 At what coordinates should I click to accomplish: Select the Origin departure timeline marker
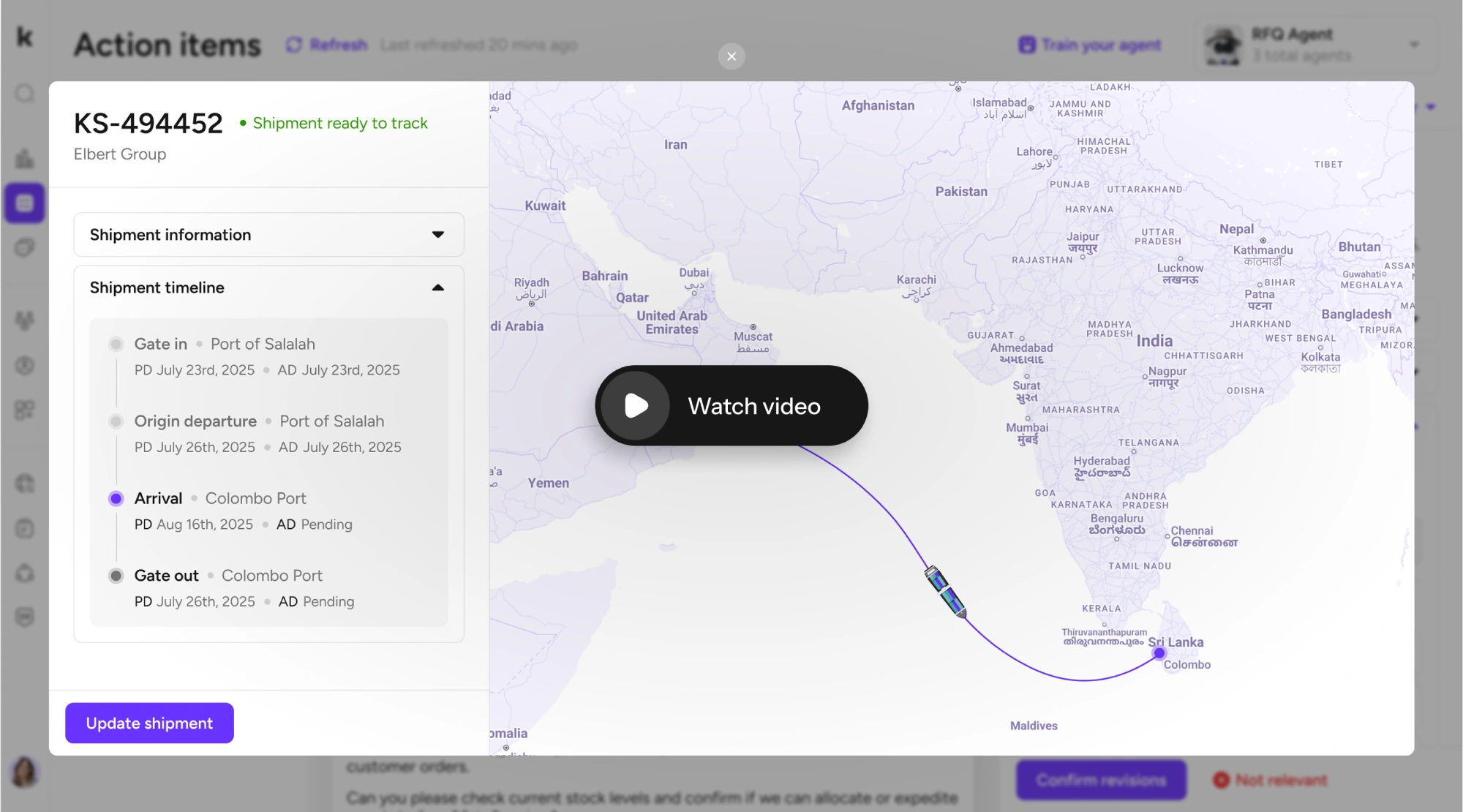pyautogui.click(x=116, y=421)
